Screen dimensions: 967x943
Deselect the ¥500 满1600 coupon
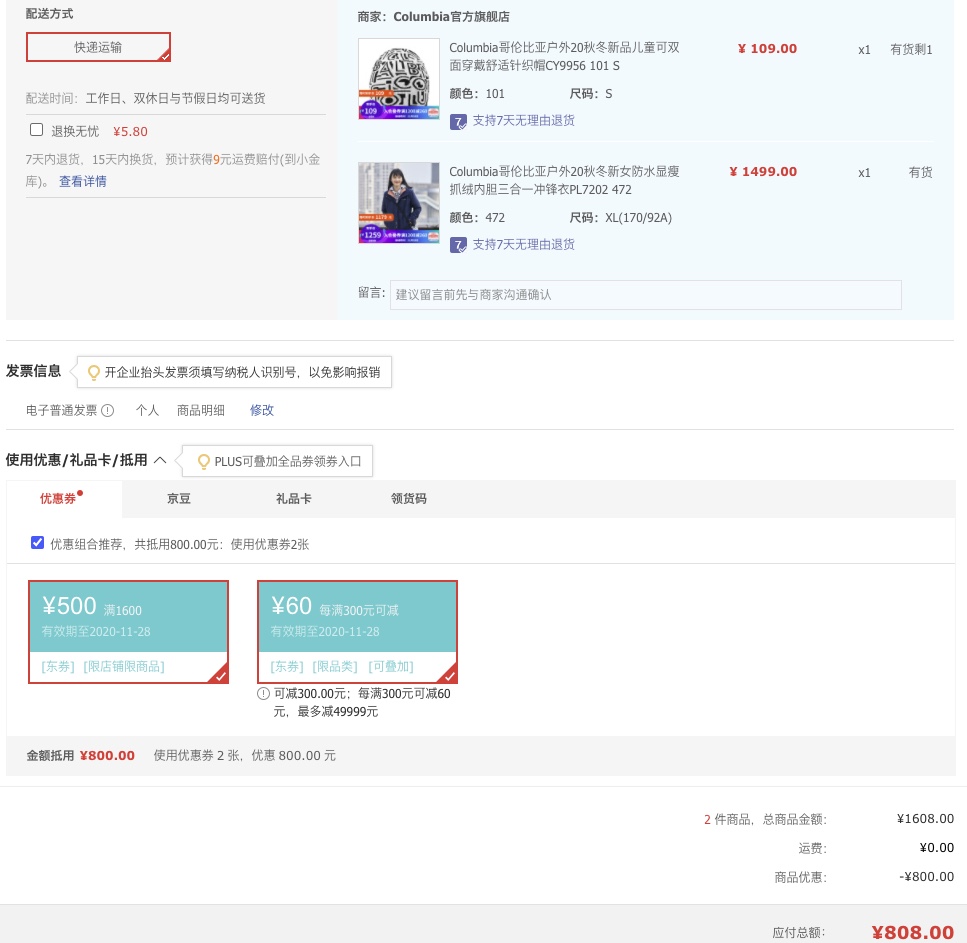click(x=128, y=632)
